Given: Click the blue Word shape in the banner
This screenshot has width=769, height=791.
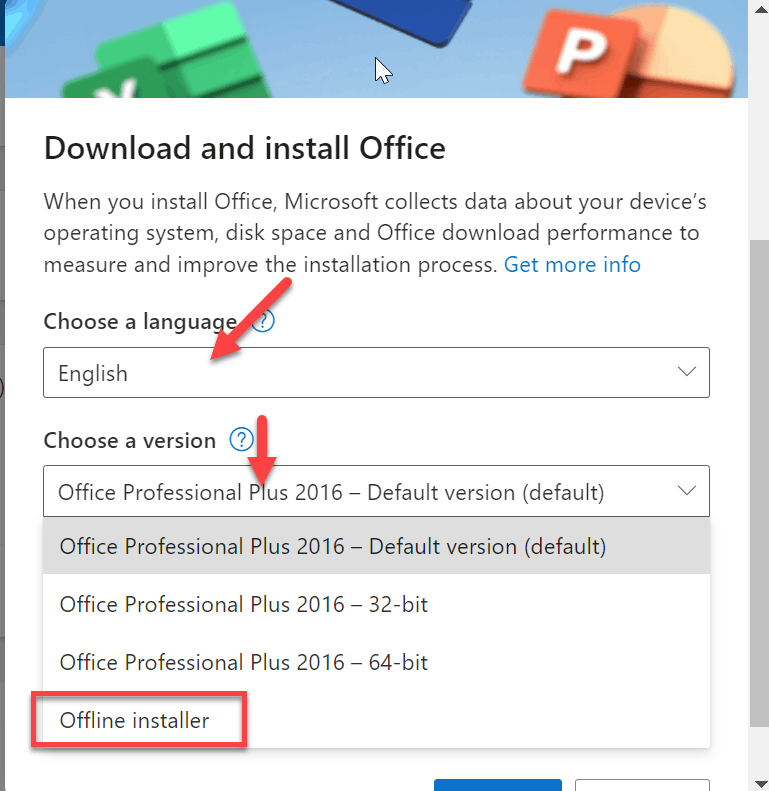Looking at the screenshot, I should point(404,20).
